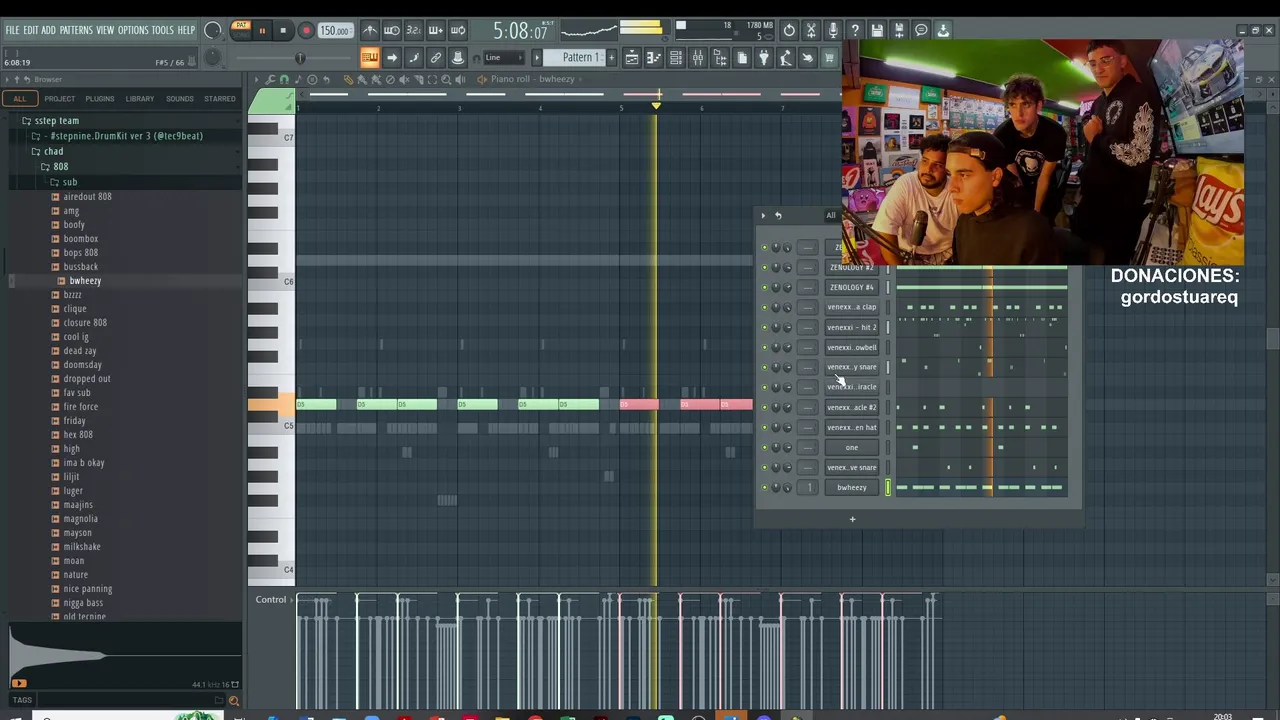Add a channel with the plus button
The image size is (1280, 720).
pyautogui.click(x=852, y=519)
